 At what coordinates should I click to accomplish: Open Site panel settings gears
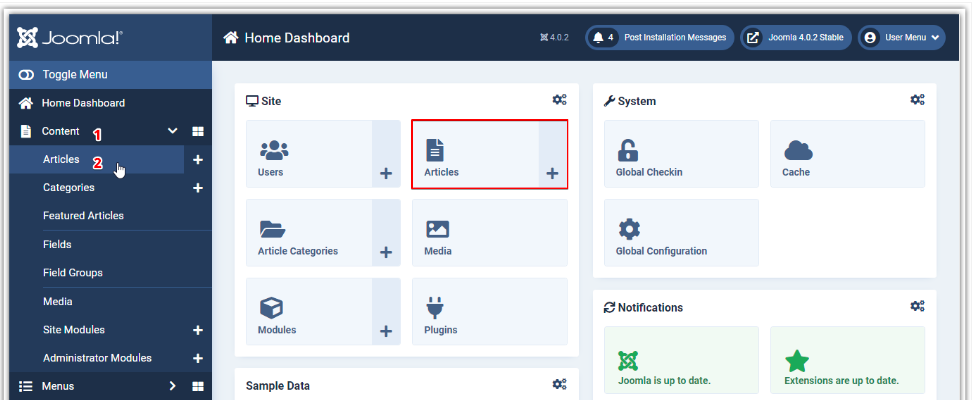point(559,100)
